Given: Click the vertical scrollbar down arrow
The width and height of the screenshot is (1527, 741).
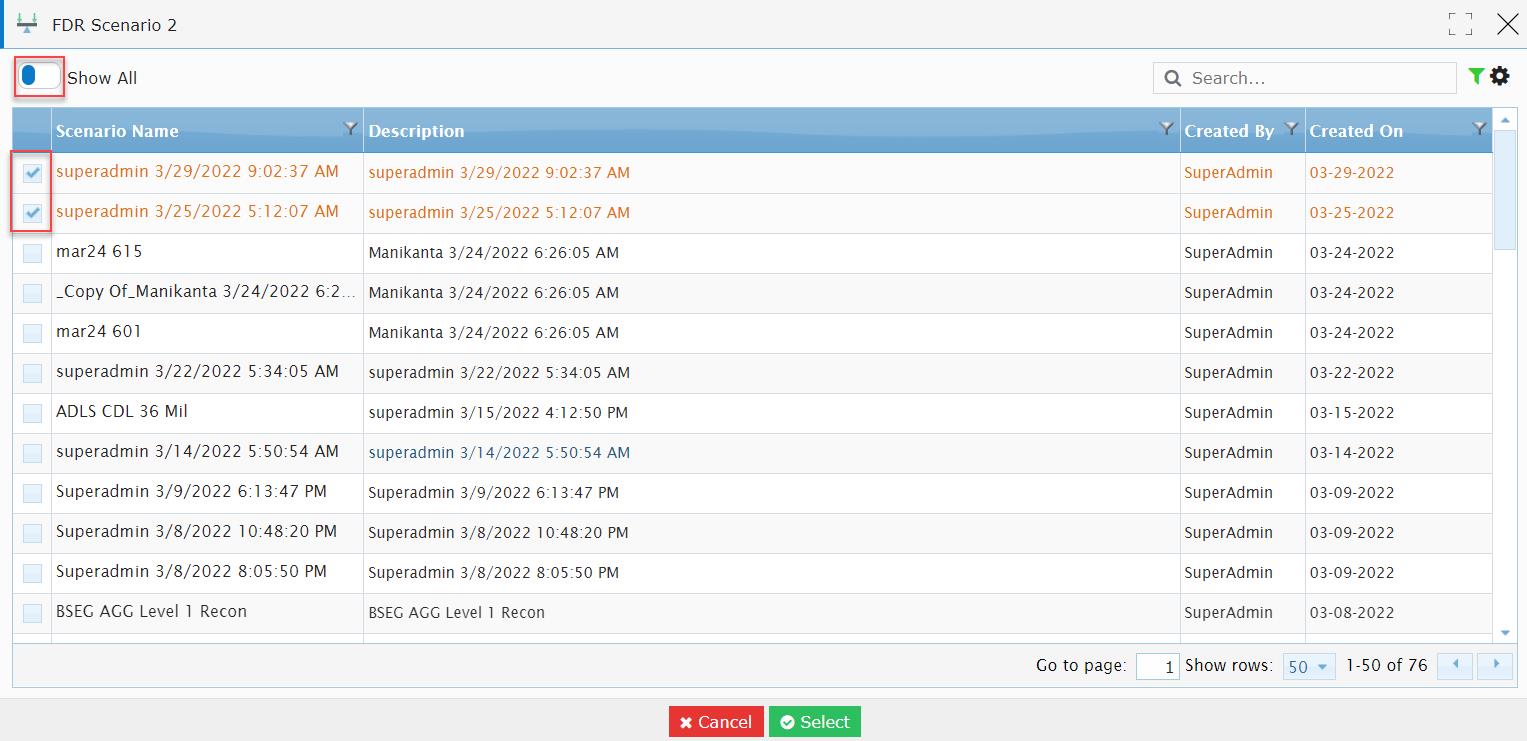Looking at the screenshot, I should tap(1506, 632).
